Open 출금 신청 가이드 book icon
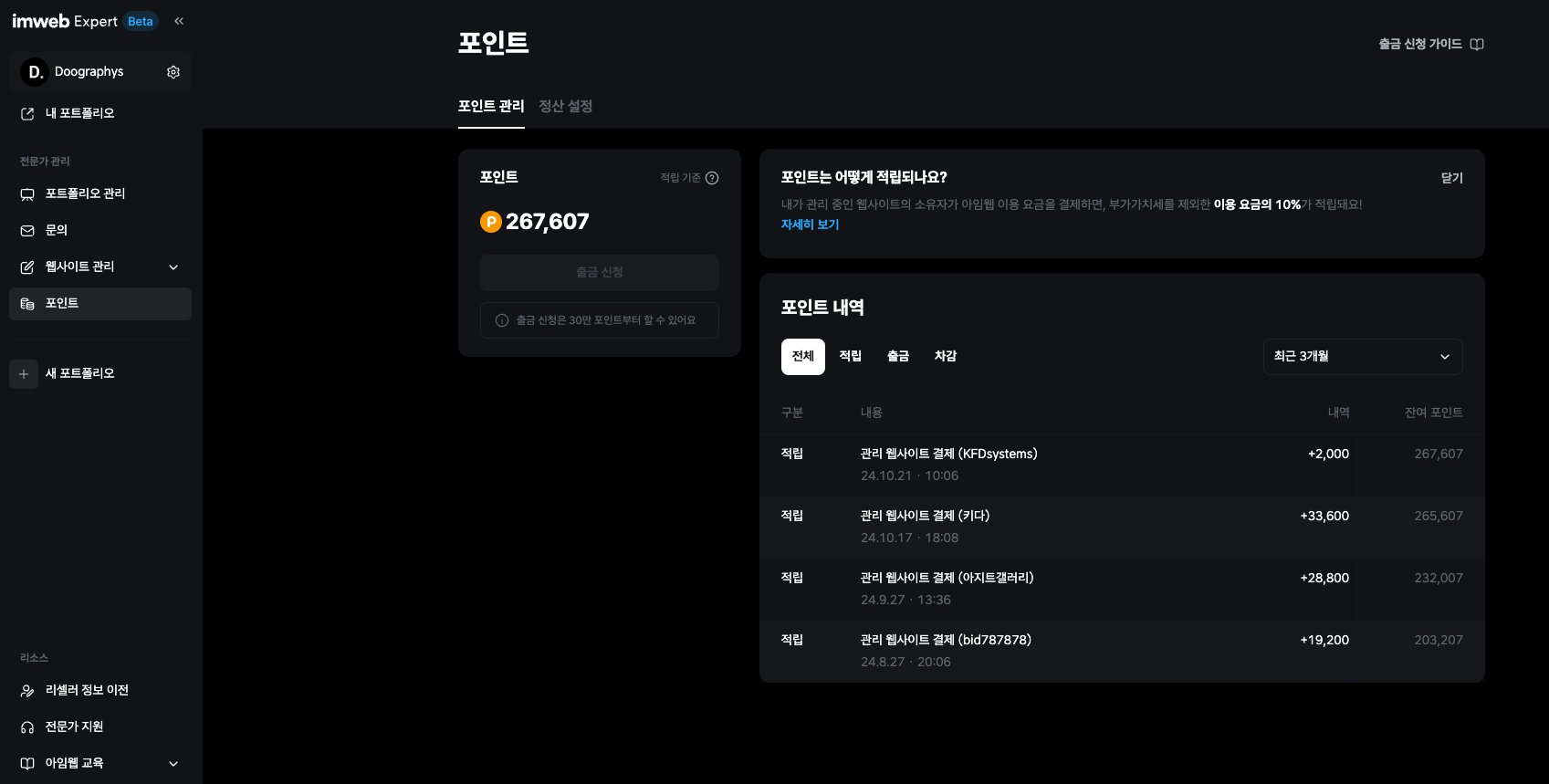The image size is (1549, 784). click(x=1477, y=45)
